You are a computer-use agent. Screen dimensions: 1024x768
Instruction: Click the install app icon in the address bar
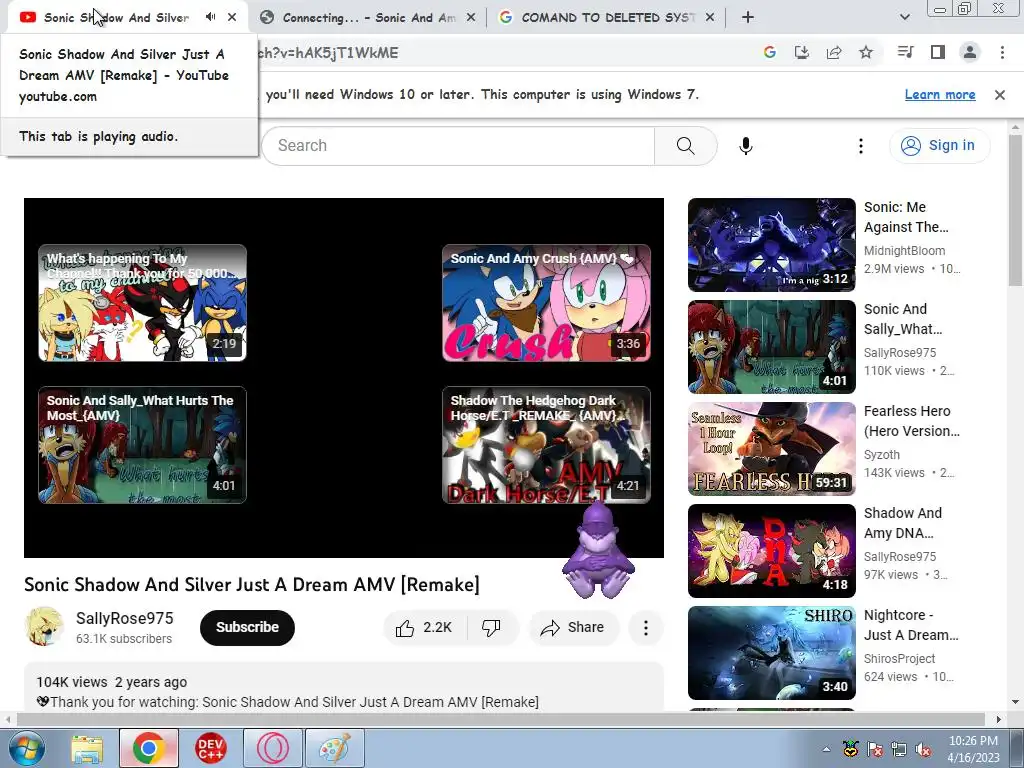pos(801,52)
